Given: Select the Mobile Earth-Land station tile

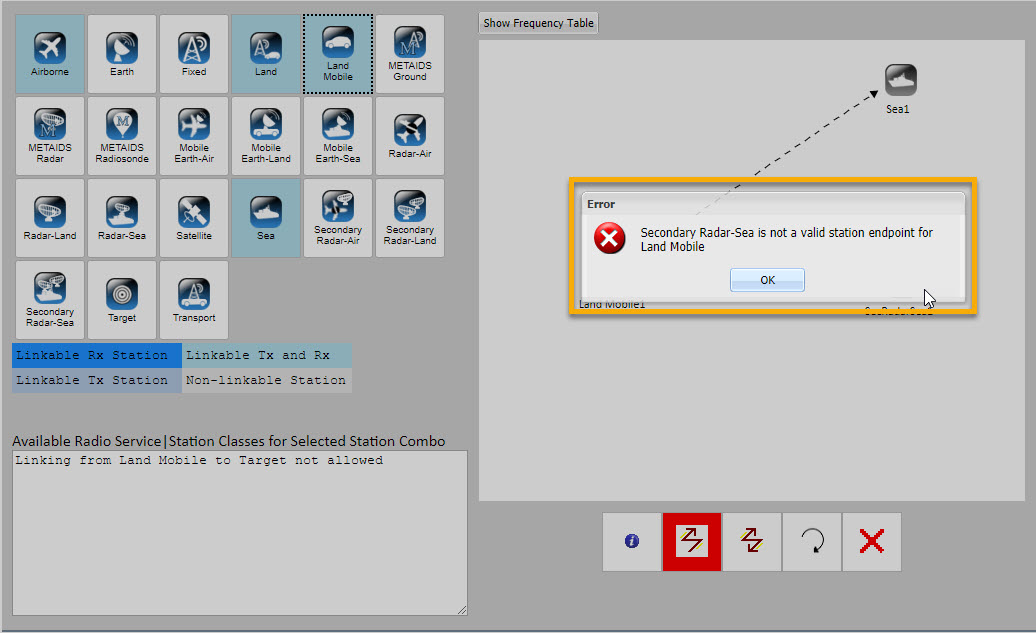Looking at the screenshot, I should [266, 135].
